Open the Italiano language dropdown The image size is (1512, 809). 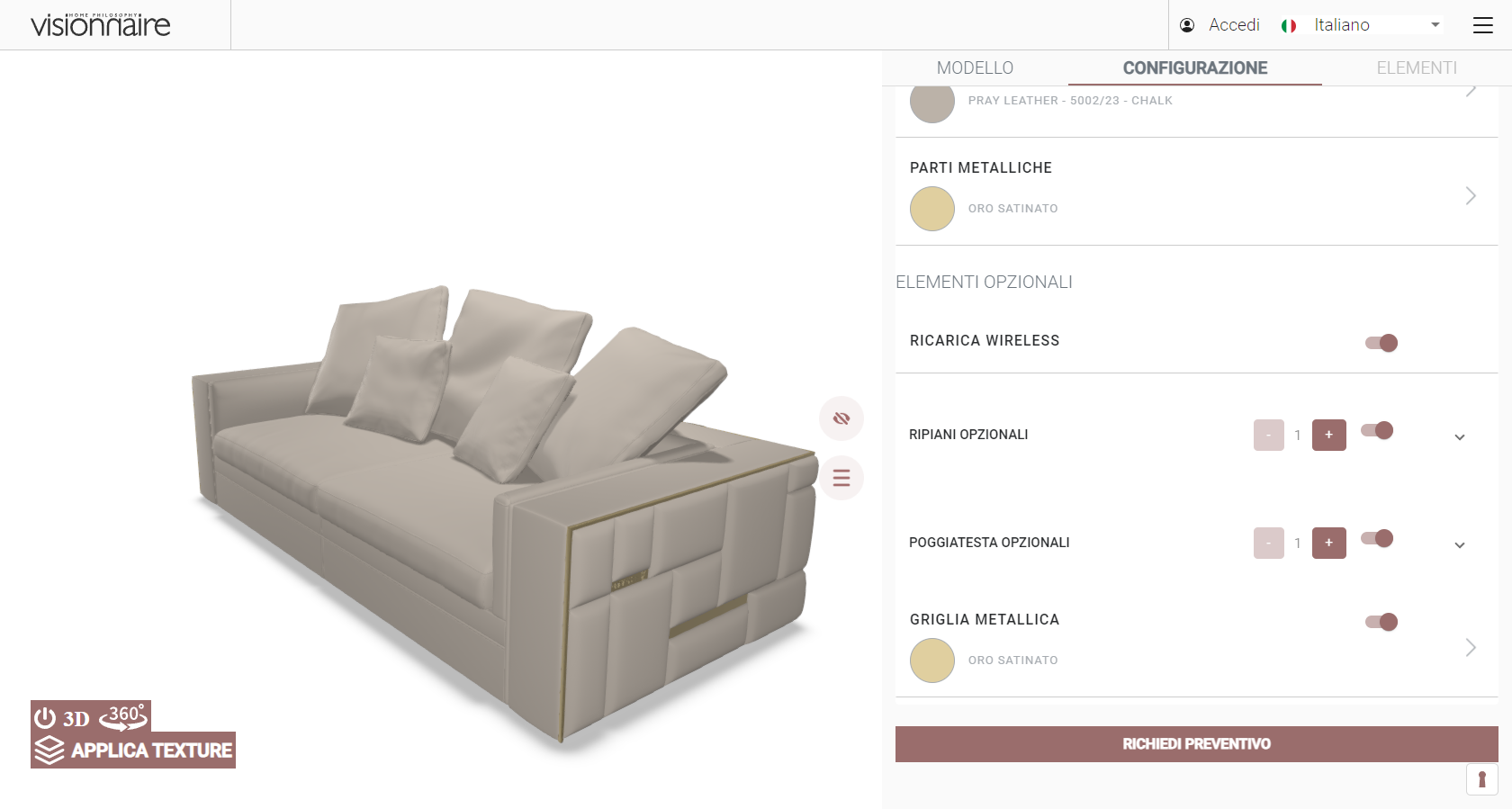[1377, 25]
